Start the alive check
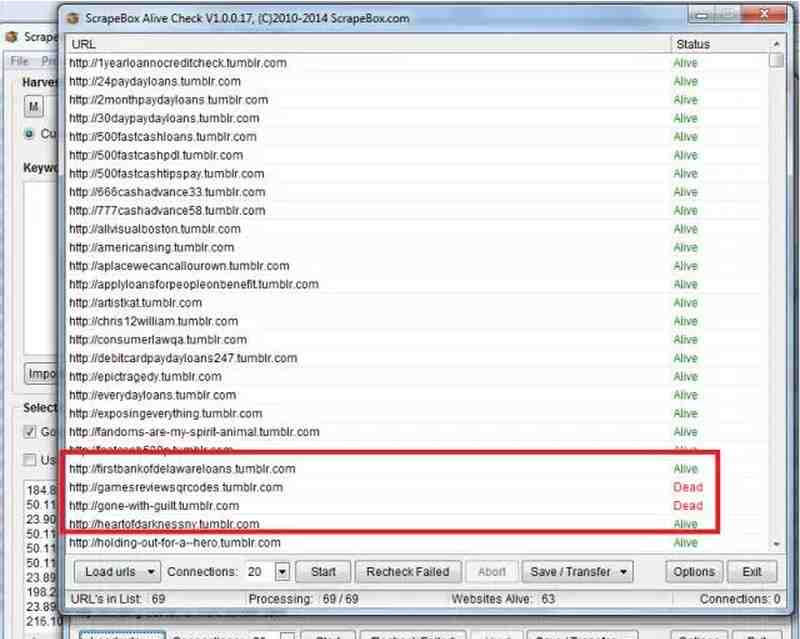This screenshot has height=639, width=800. 323,572
